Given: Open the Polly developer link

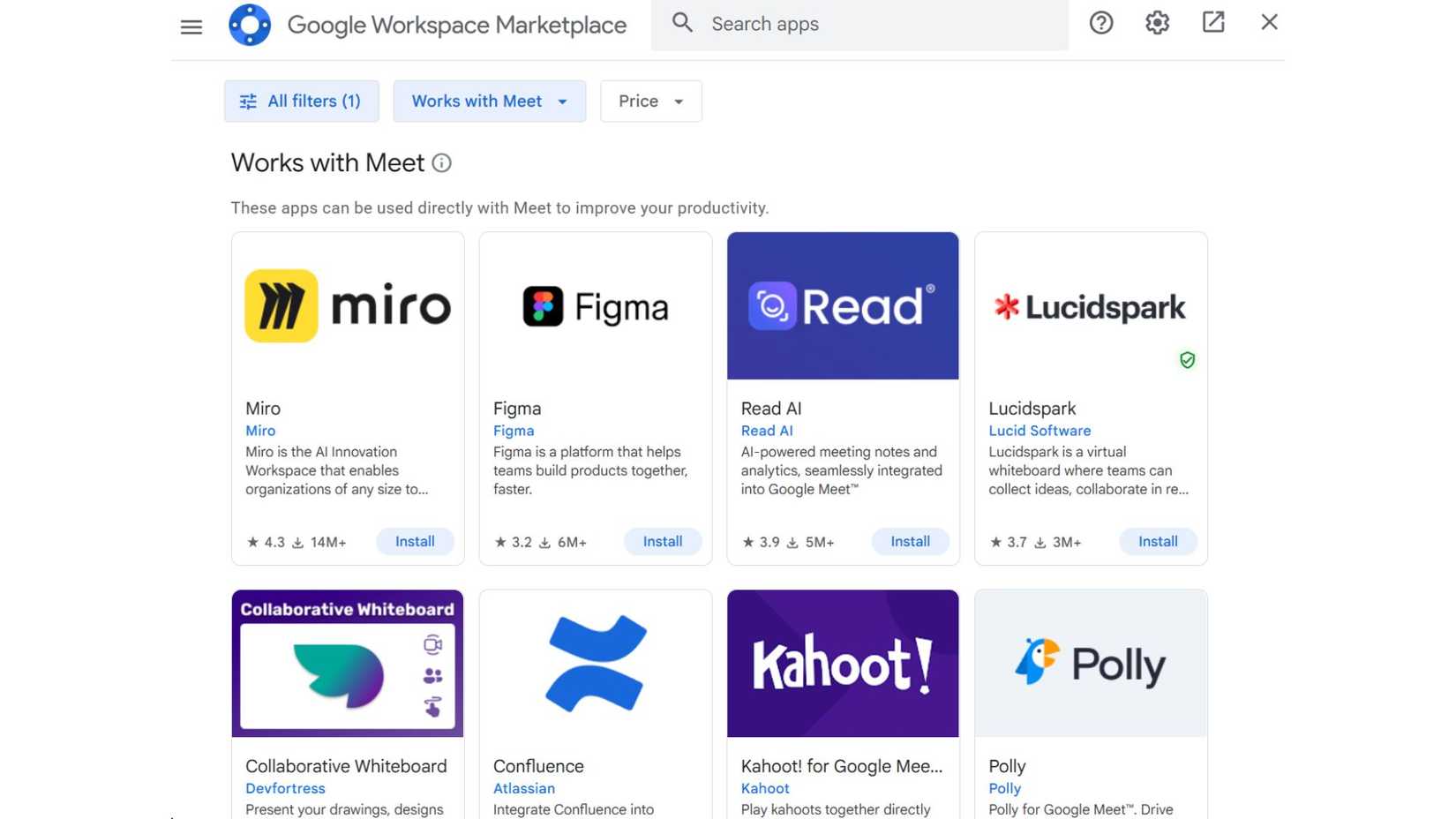Looking at the screenshot, I should 1004,788.
